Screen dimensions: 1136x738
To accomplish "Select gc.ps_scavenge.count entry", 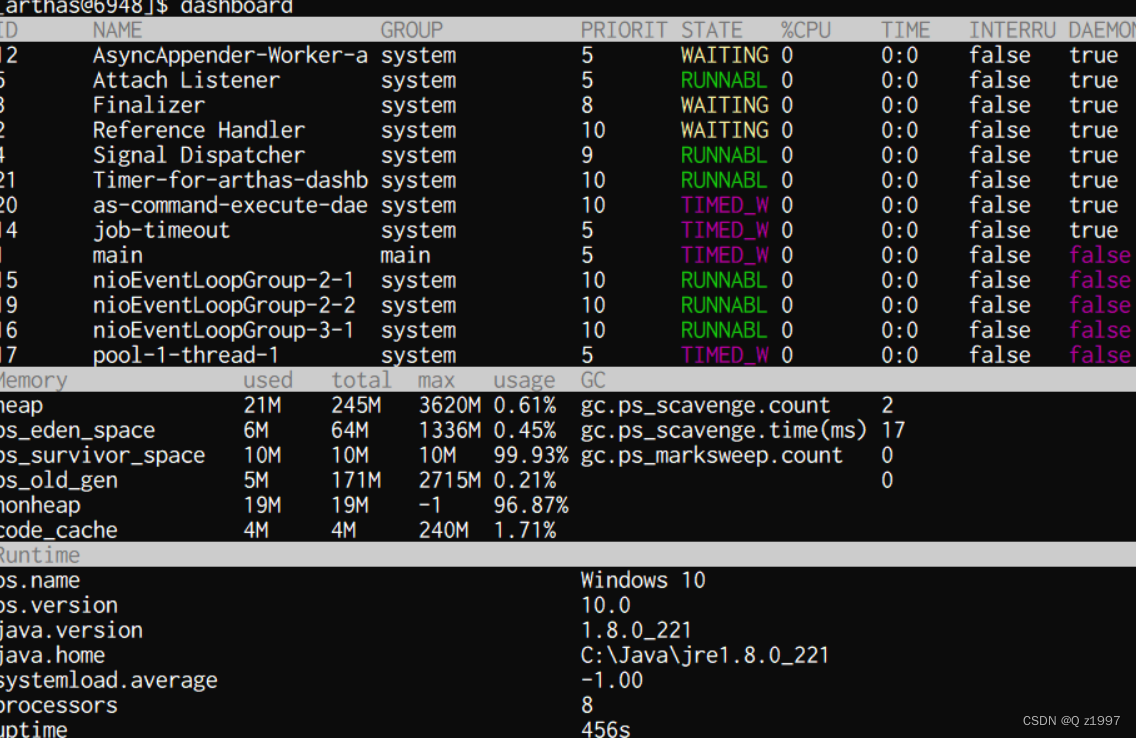I will (705, 406).
